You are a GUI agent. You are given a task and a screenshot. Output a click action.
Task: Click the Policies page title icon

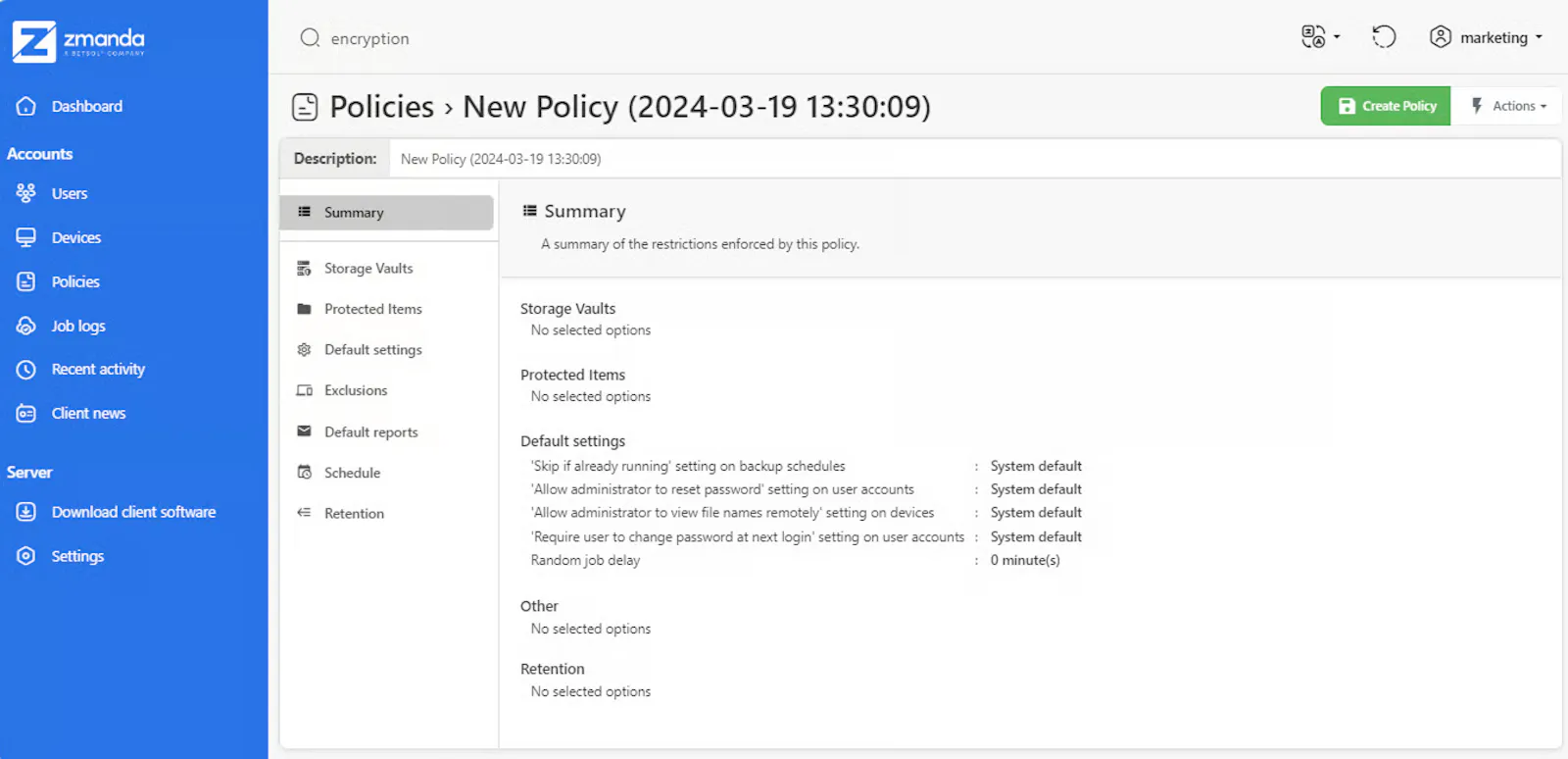305,107
